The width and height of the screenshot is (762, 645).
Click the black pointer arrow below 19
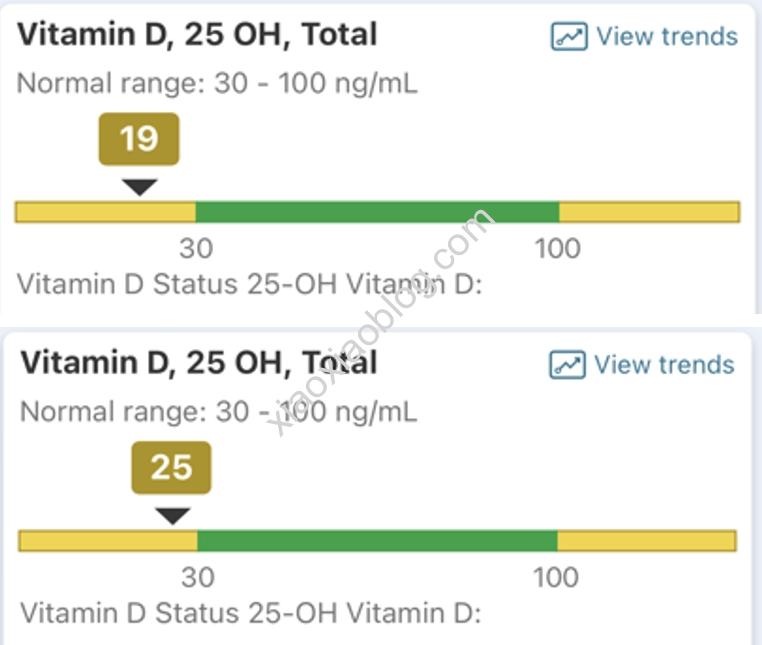coord(139,186)
